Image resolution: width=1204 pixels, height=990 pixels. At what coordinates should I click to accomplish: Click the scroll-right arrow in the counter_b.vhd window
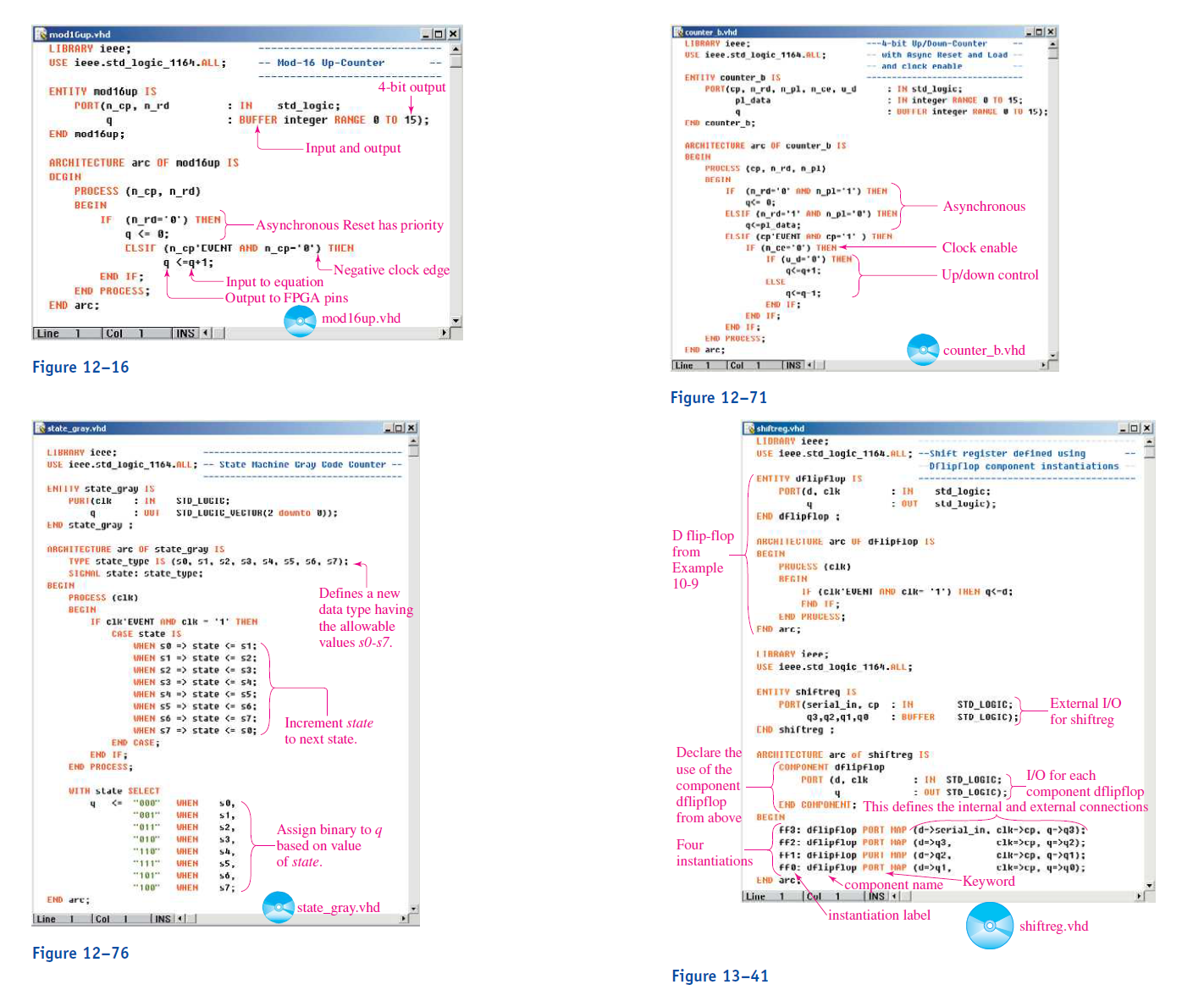1043,365
